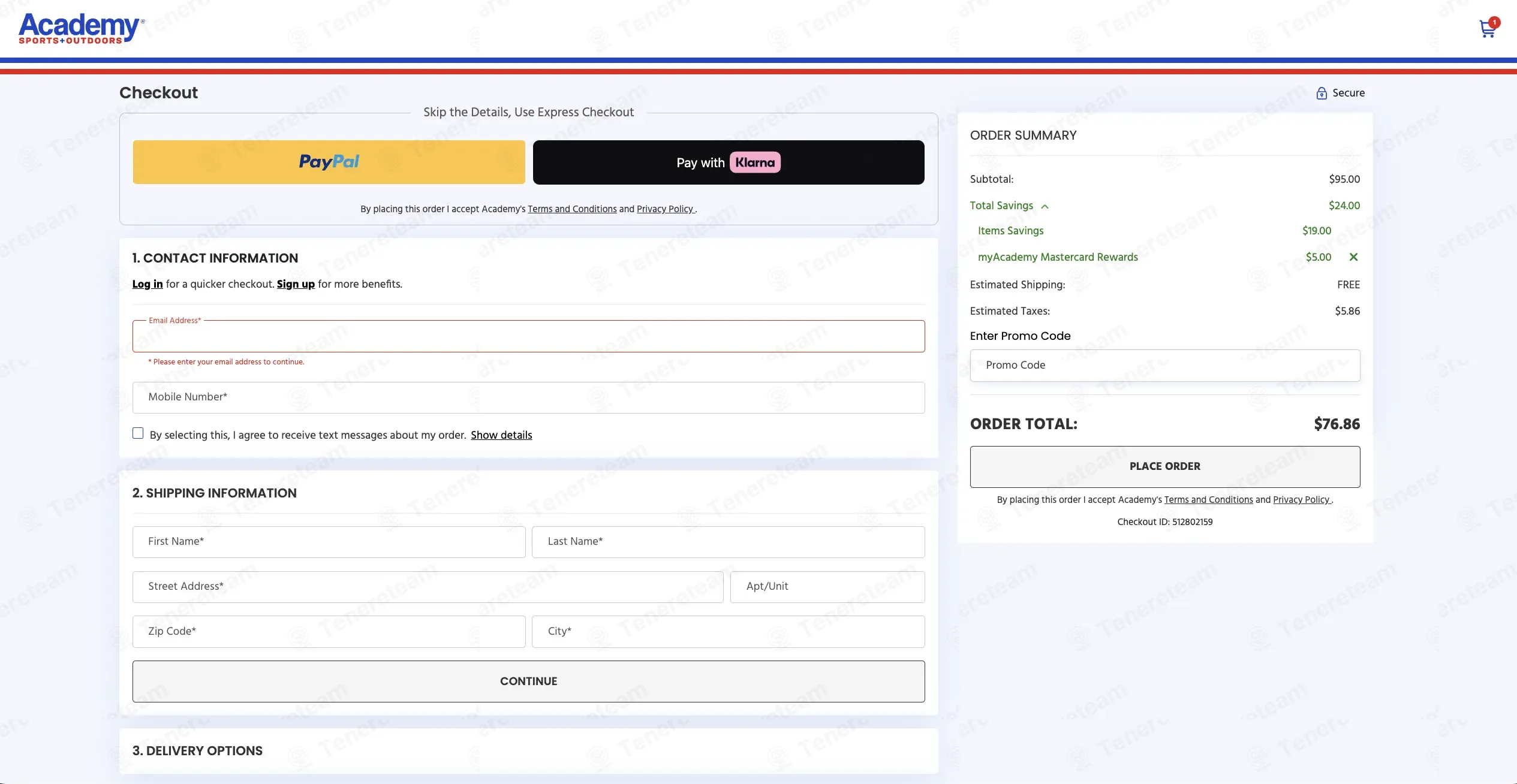Click the Subtotal value $95.00
This screenshot has height=784, width=1517.
pos(1344,179)
